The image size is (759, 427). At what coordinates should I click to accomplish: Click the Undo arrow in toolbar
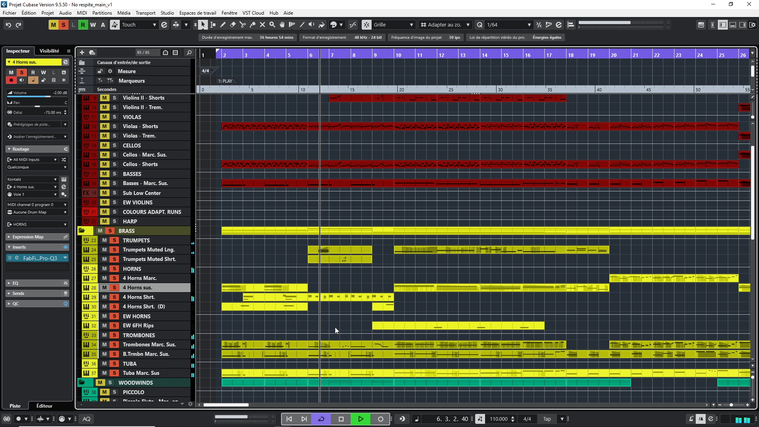(8, 25)
